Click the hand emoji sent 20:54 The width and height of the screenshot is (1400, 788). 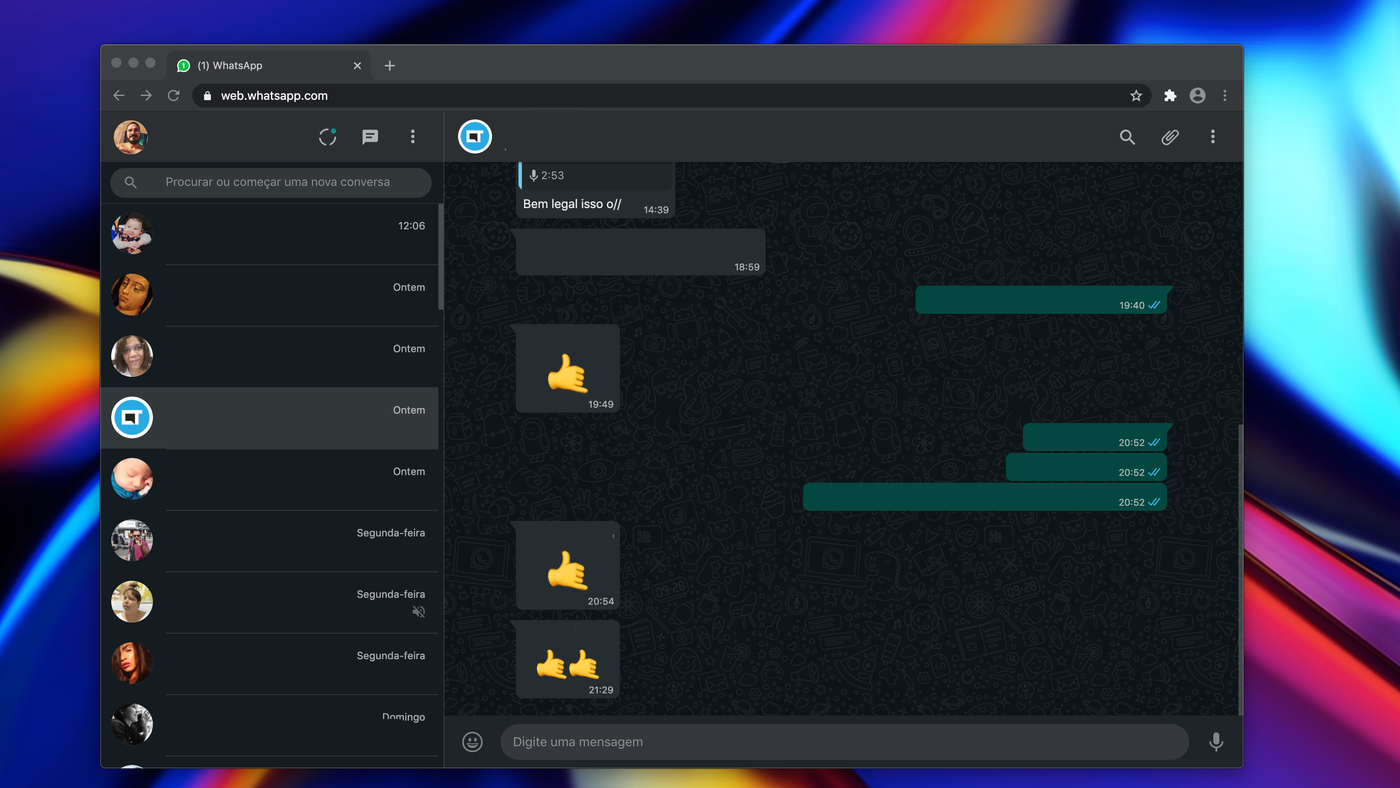click(567, 572)
